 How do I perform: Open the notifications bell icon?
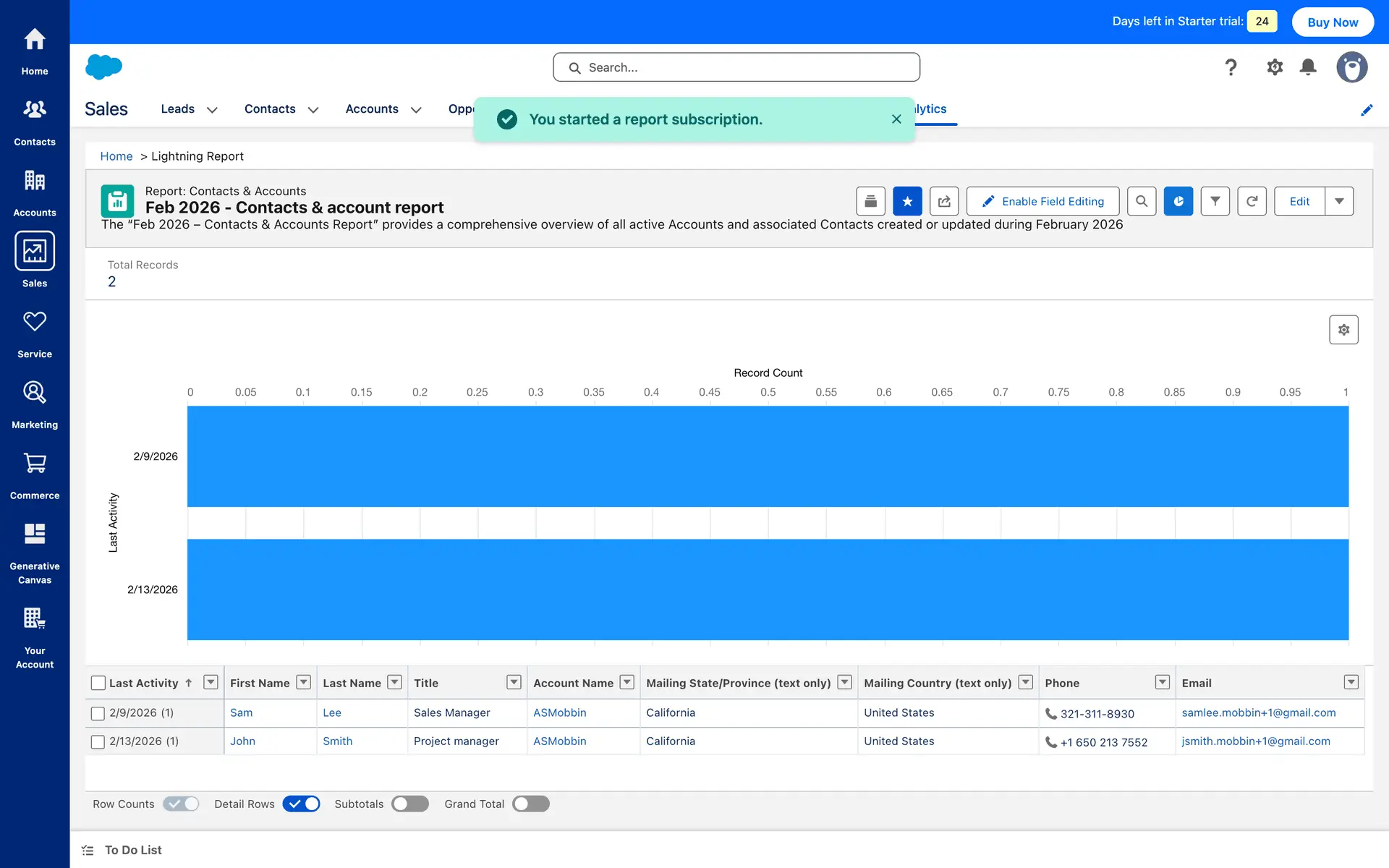1307,67
